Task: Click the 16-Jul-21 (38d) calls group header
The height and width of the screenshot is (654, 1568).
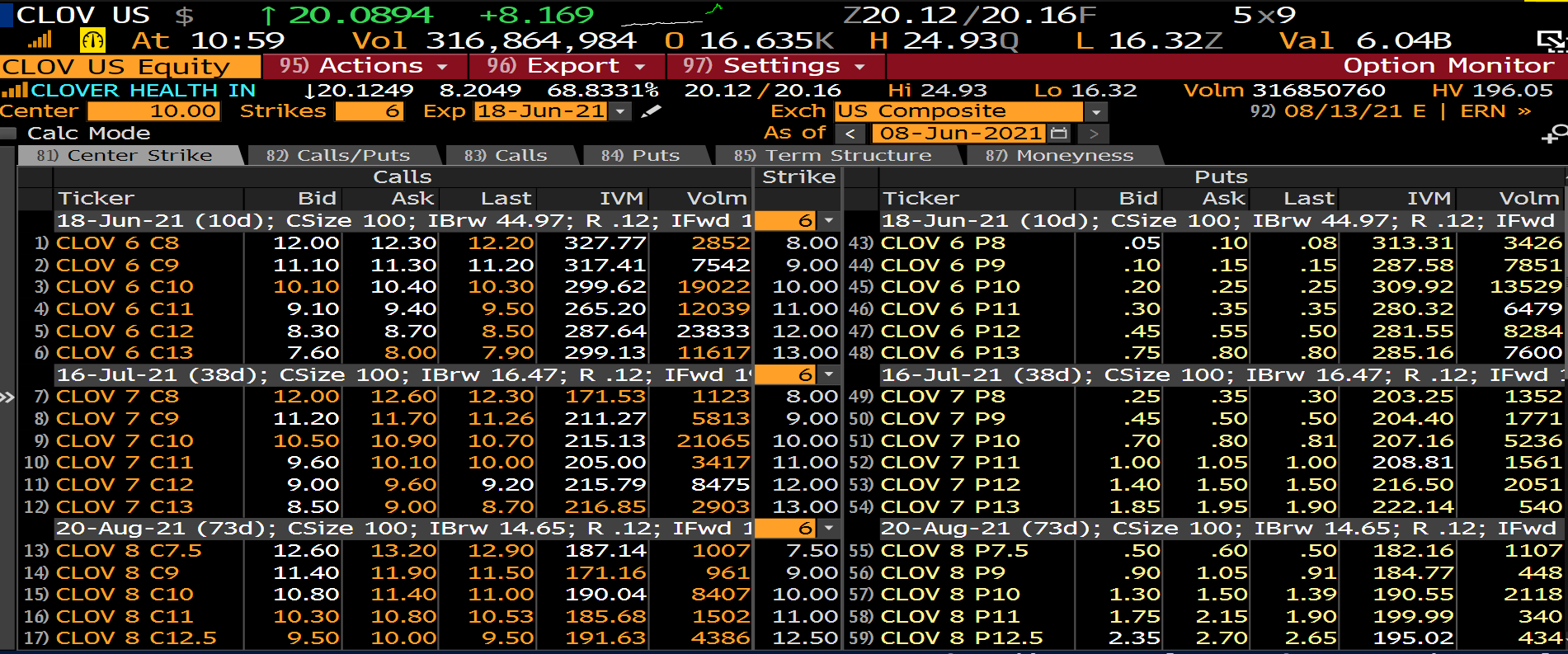Action: (x=403, y=375)
